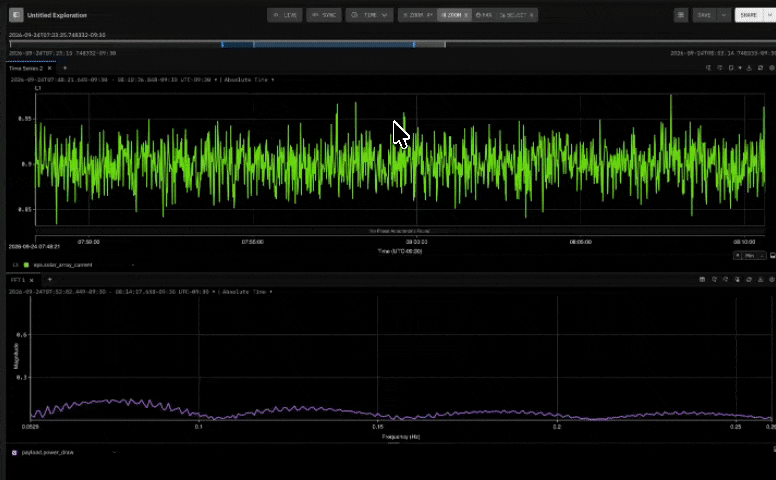Open the Min aggregation dropdown
The image size is (776, 480).
[755, 255]
